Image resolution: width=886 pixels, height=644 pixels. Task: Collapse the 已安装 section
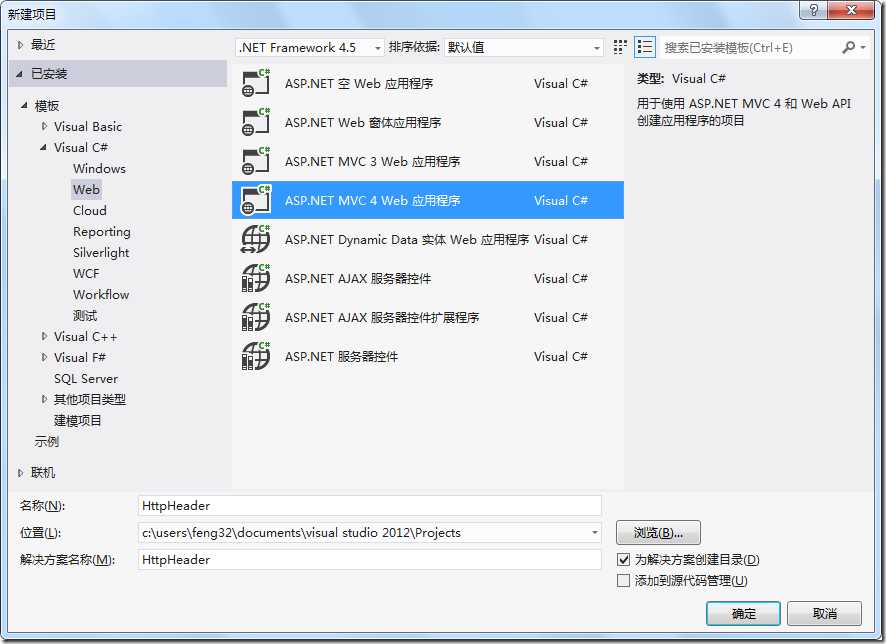point(20,73)
